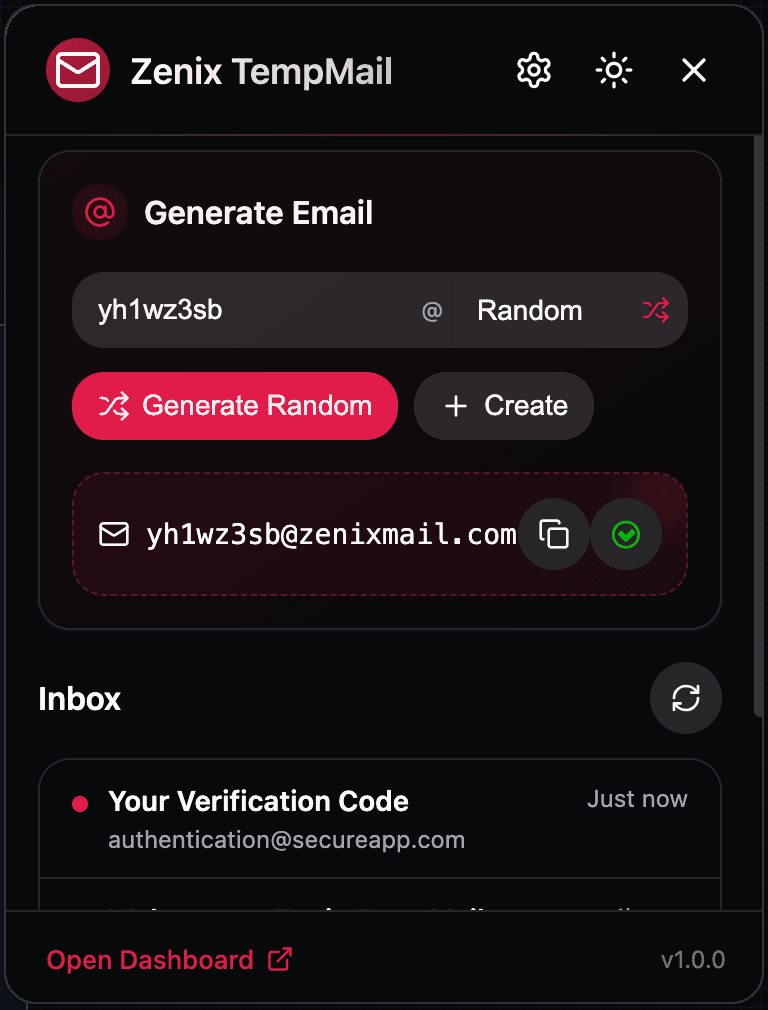Image resolution: width=768 pixels, height=1010 pixels.
Task: Open the Random domain dropdown
Action: (570, 310)
